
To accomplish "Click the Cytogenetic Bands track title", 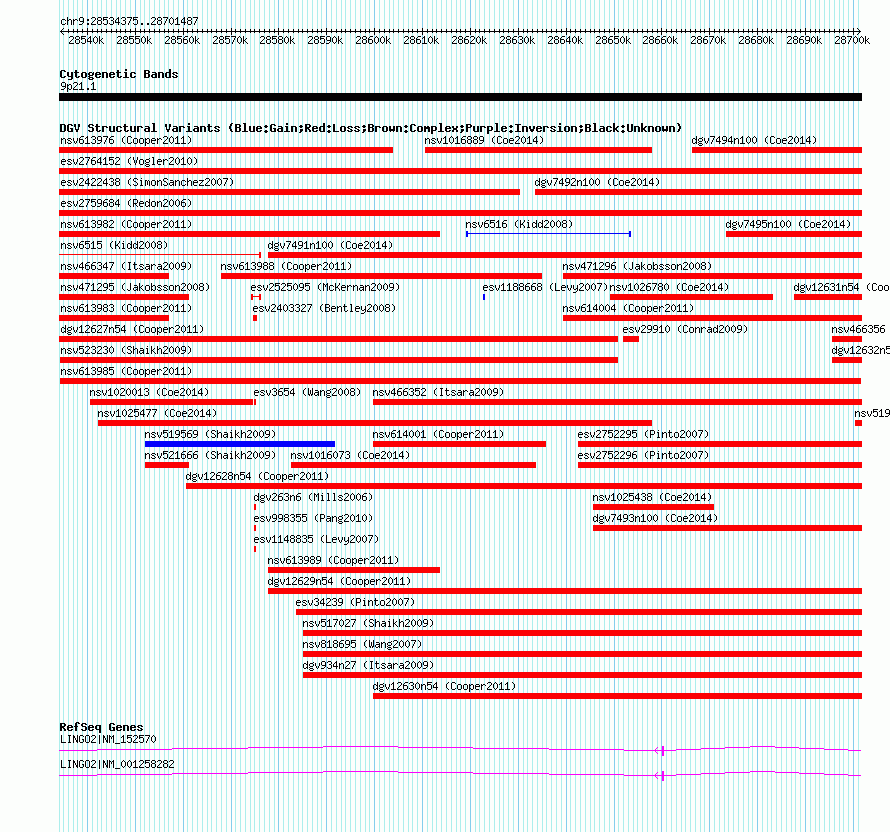I will click(x=119, y=74).
